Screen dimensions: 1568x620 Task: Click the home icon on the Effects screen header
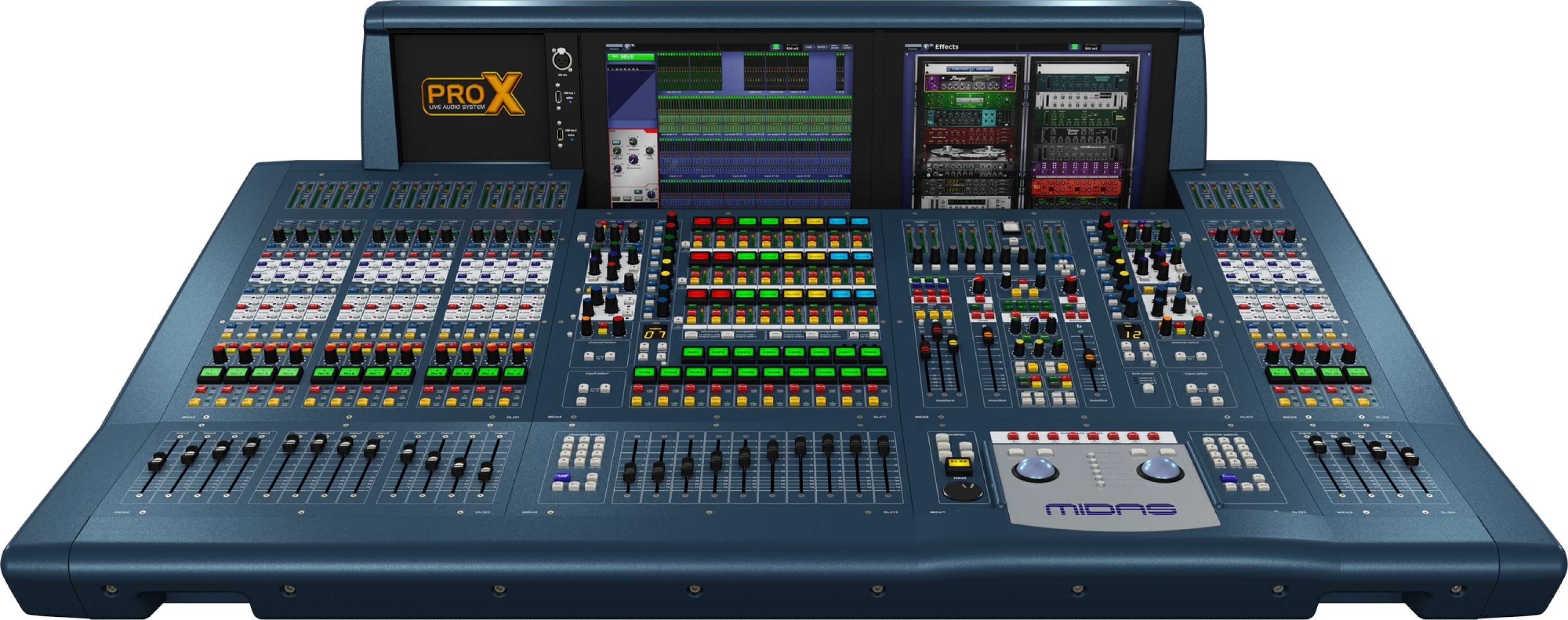click(x=928, y=48)
